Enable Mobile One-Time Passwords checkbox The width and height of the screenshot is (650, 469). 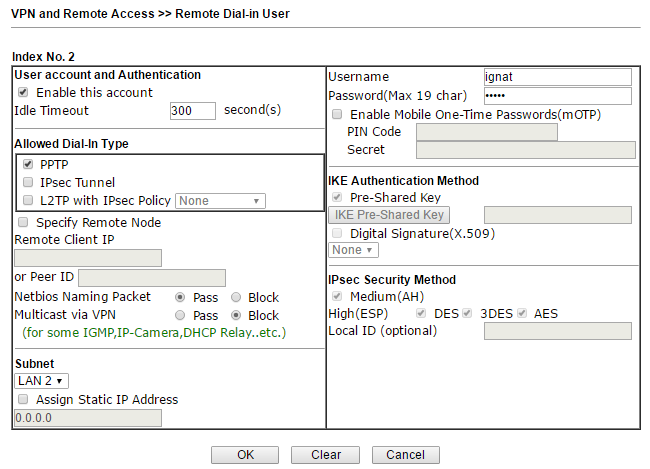[x=337, y=115]
